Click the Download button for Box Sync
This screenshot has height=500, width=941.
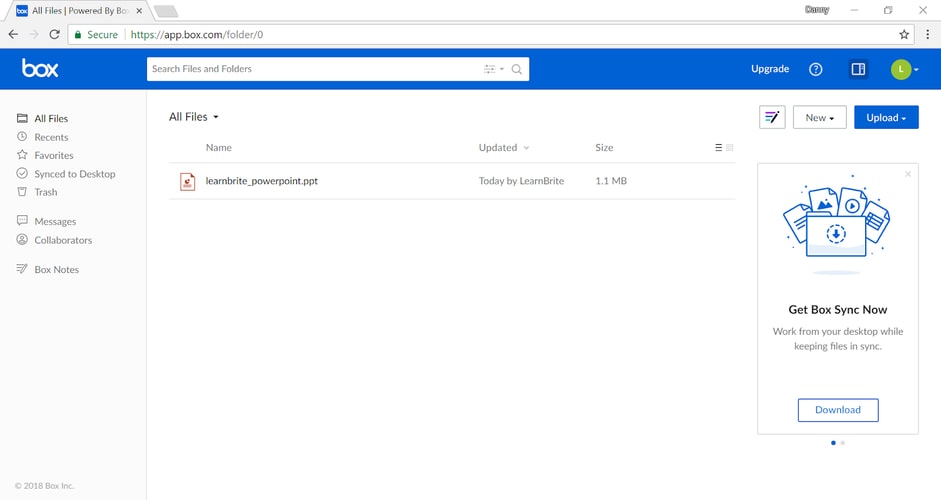(837, 410)
